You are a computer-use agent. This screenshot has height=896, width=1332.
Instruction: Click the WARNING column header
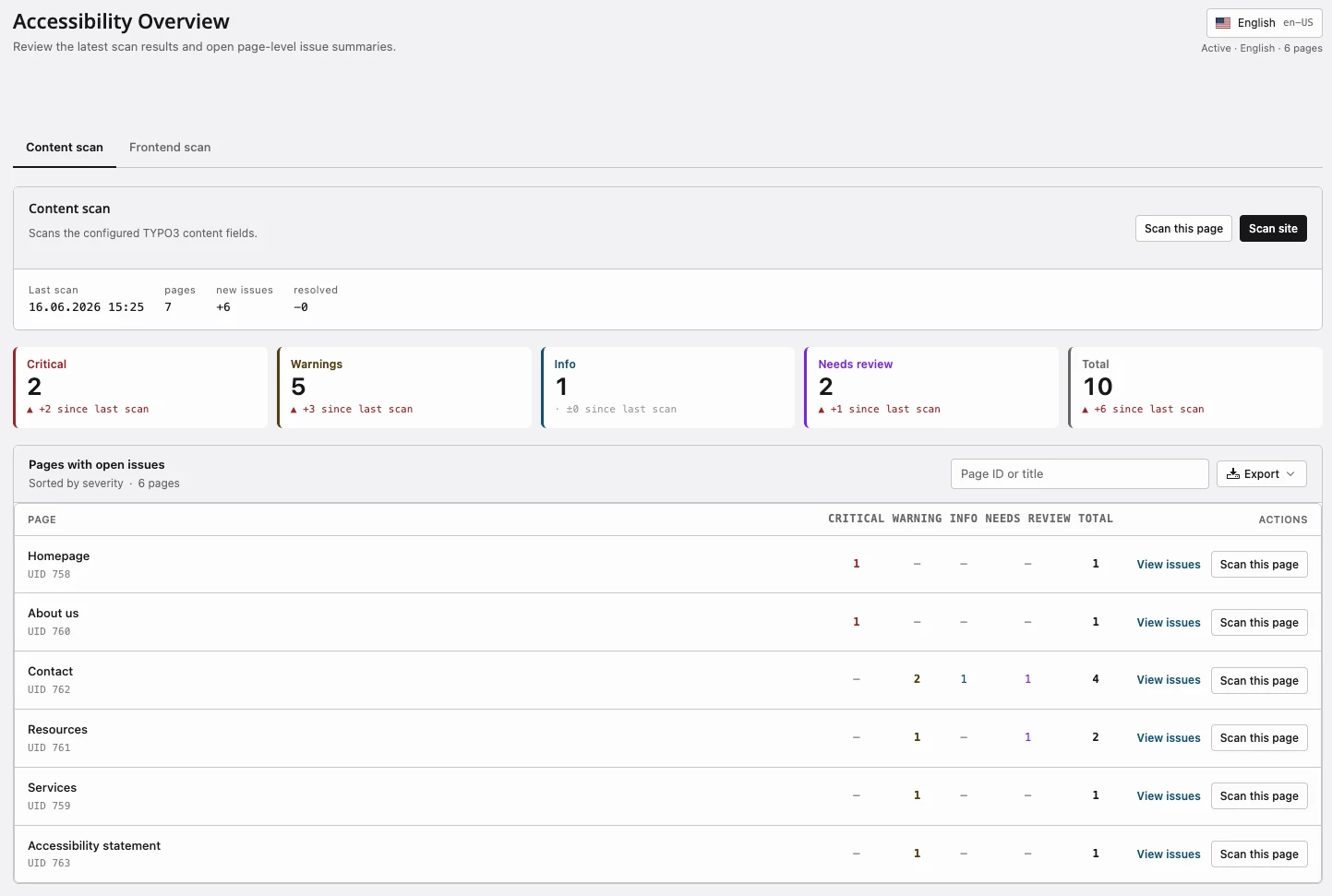coord(917,520)
